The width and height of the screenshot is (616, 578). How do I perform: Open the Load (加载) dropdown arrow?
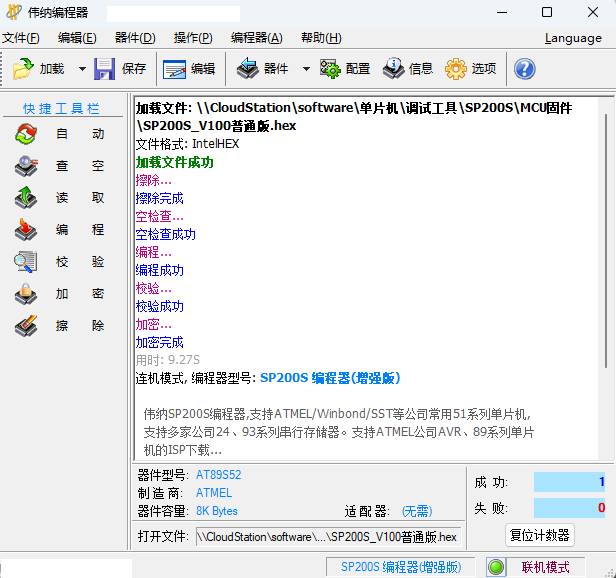click(x=82, y=69)
